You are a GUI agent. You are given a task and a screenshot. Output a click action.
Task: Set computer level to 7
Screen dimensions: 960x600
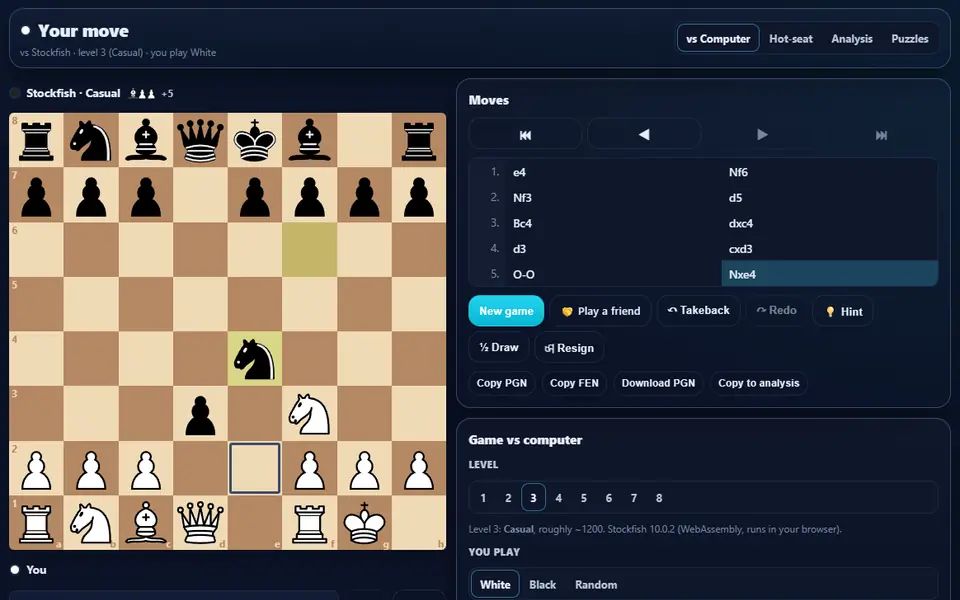[x=634, y=498]
